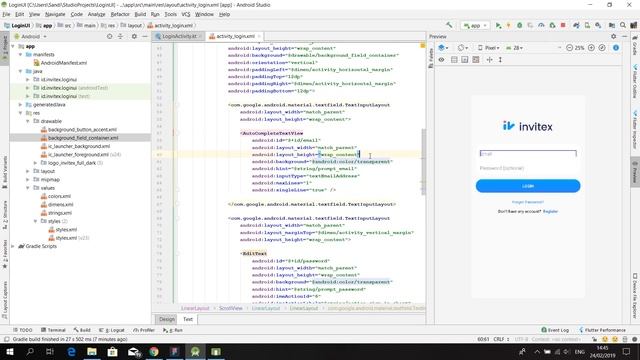Open the Search Everywhere magnifier icon
640x360 pixels.
(623, 25)
